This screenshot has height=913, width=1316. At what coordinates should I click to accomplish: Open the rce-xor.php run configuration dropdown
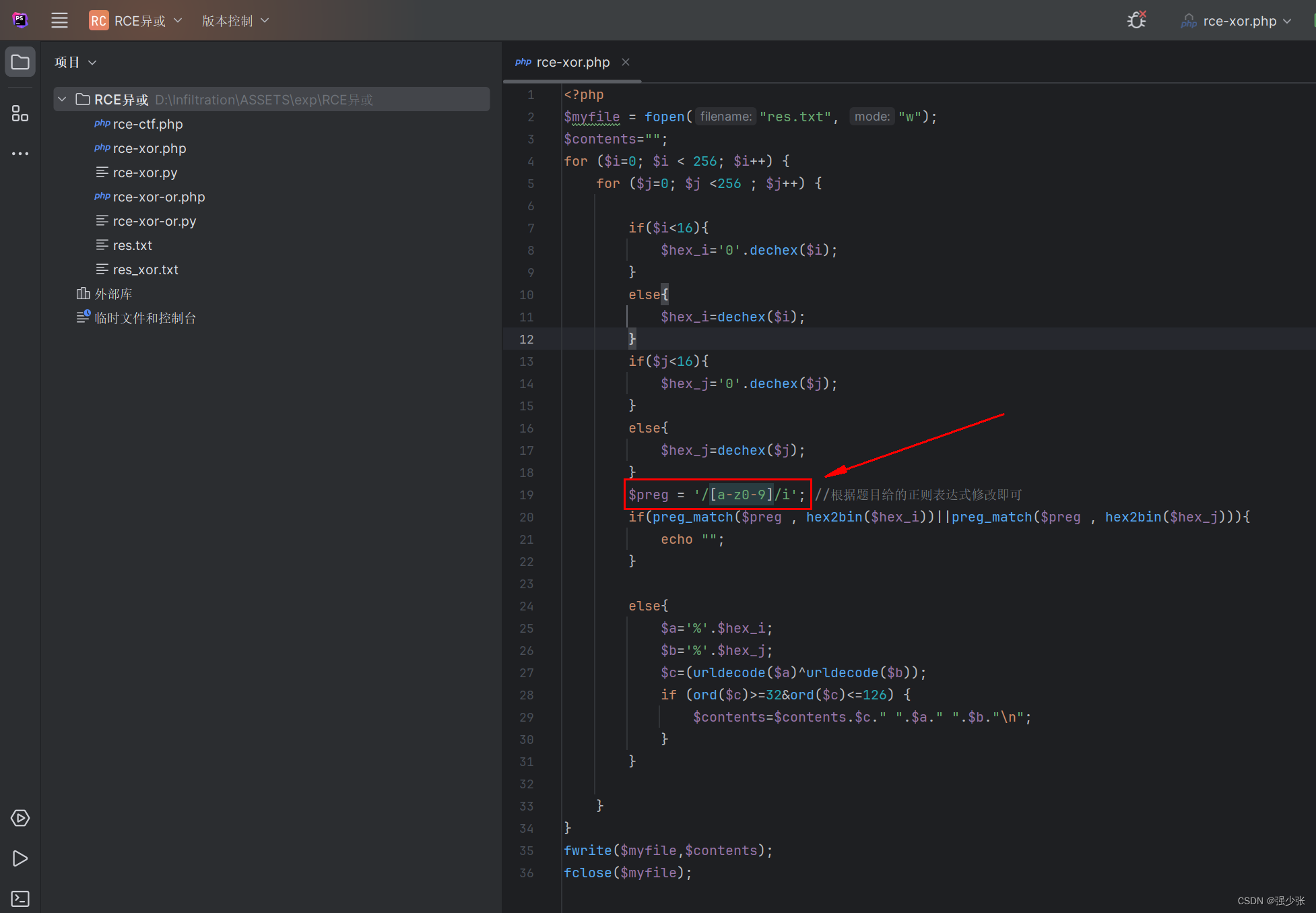[x=1236, y=21]
